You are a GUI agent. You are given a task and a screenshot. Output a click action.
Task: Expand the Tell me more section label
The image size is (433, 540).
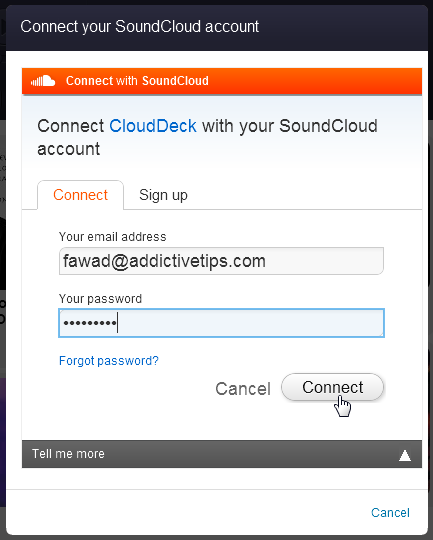68,454
